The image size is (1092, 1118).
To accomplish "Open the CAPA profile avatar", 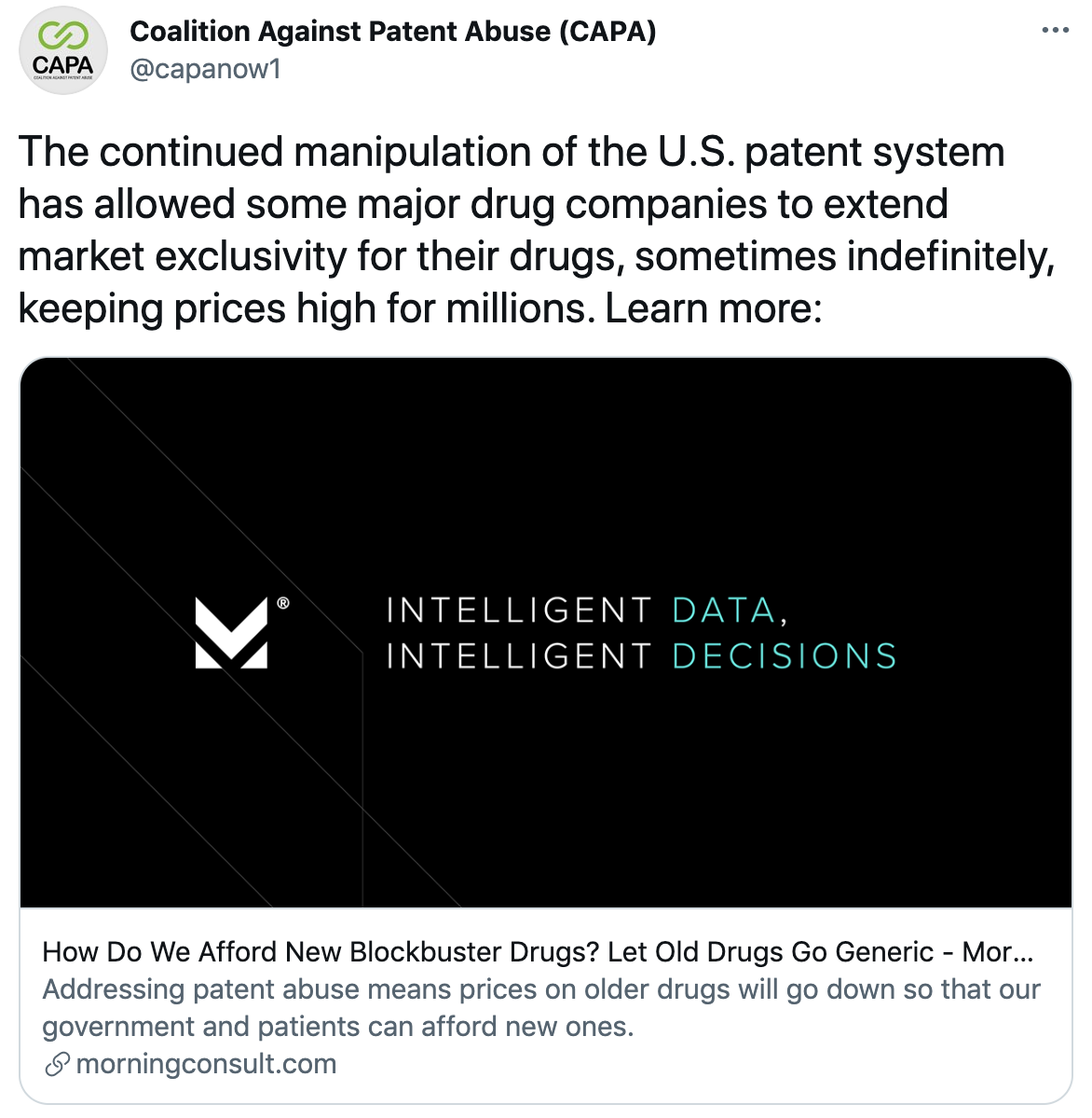I will click(63, 50).
